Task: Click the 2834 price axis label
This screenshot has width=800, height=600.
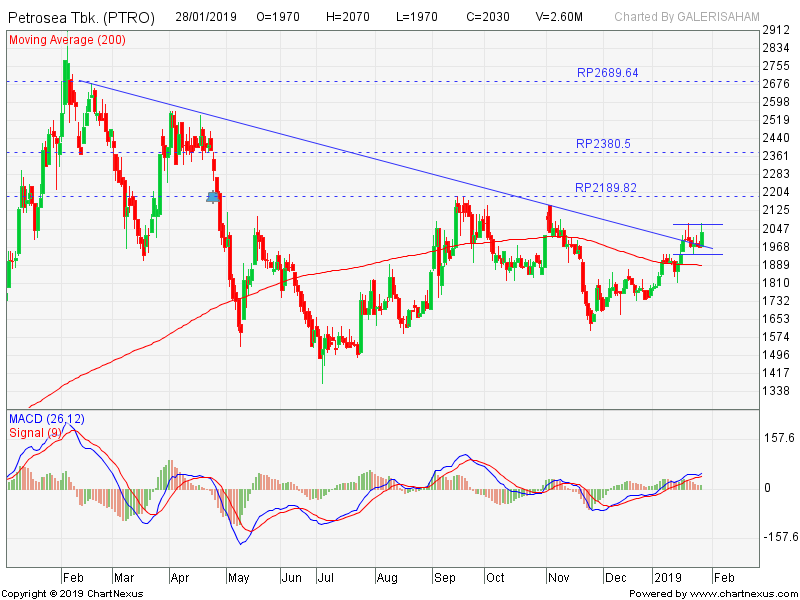Action: click(776, 48)
